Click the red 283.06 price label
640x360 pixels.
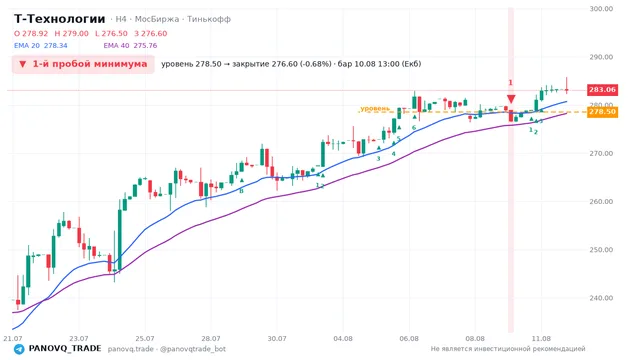click(602, 90)
